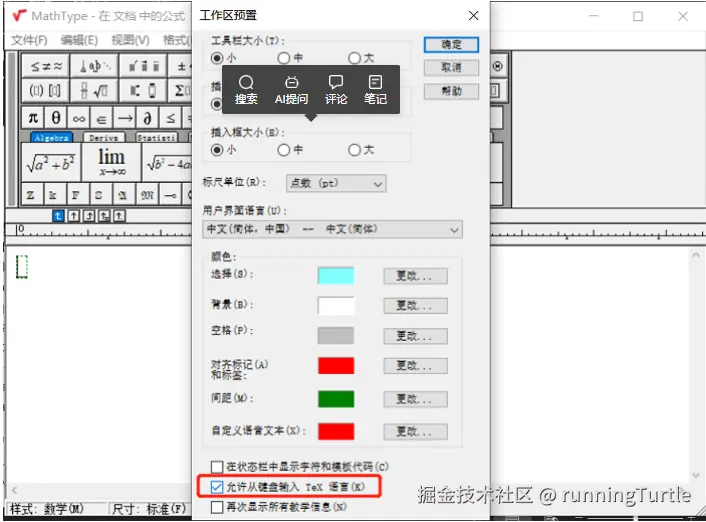
Task: Click the green 间距 color swatch
Action: [336, 399]
